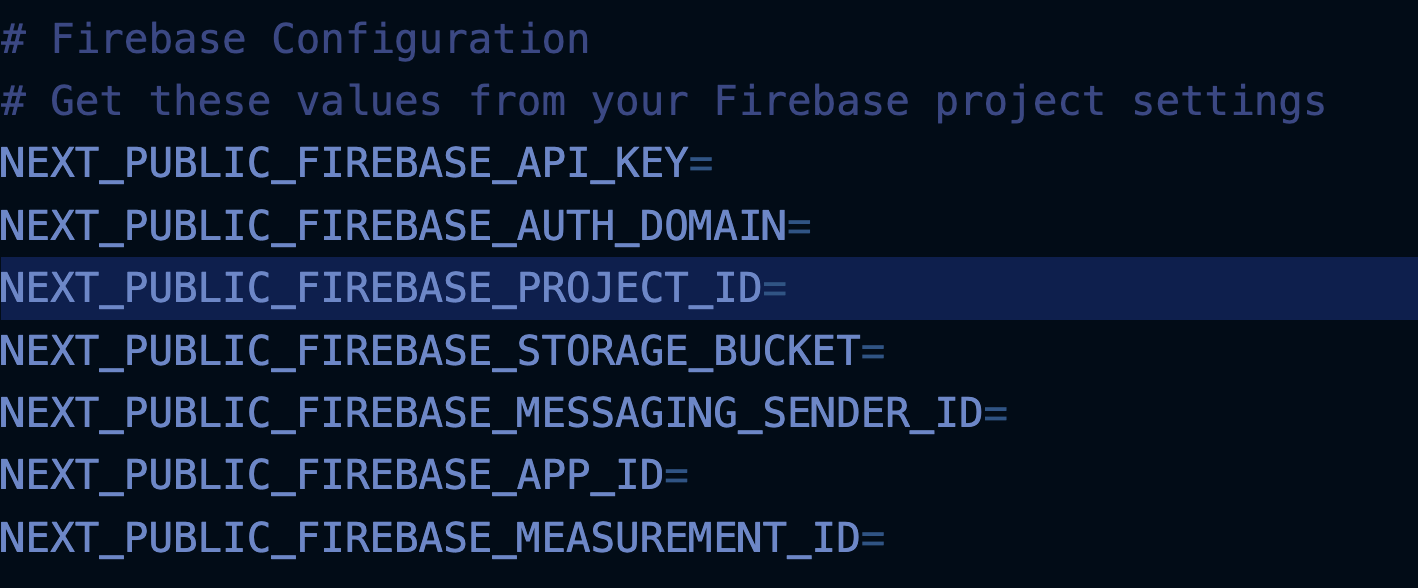Viewport: 1418px width, 588px height.
Task: Click the NEXT_PUBLIC_FIREBASE_APP_ID variable name
Action: 332,475
